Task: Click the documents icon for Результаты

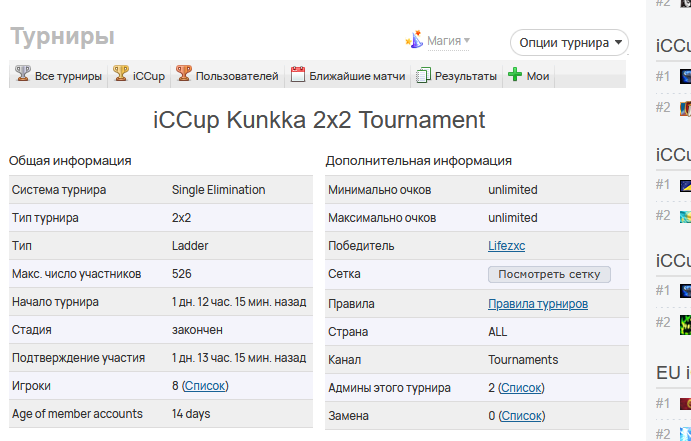Action: [x=424, y=75]
